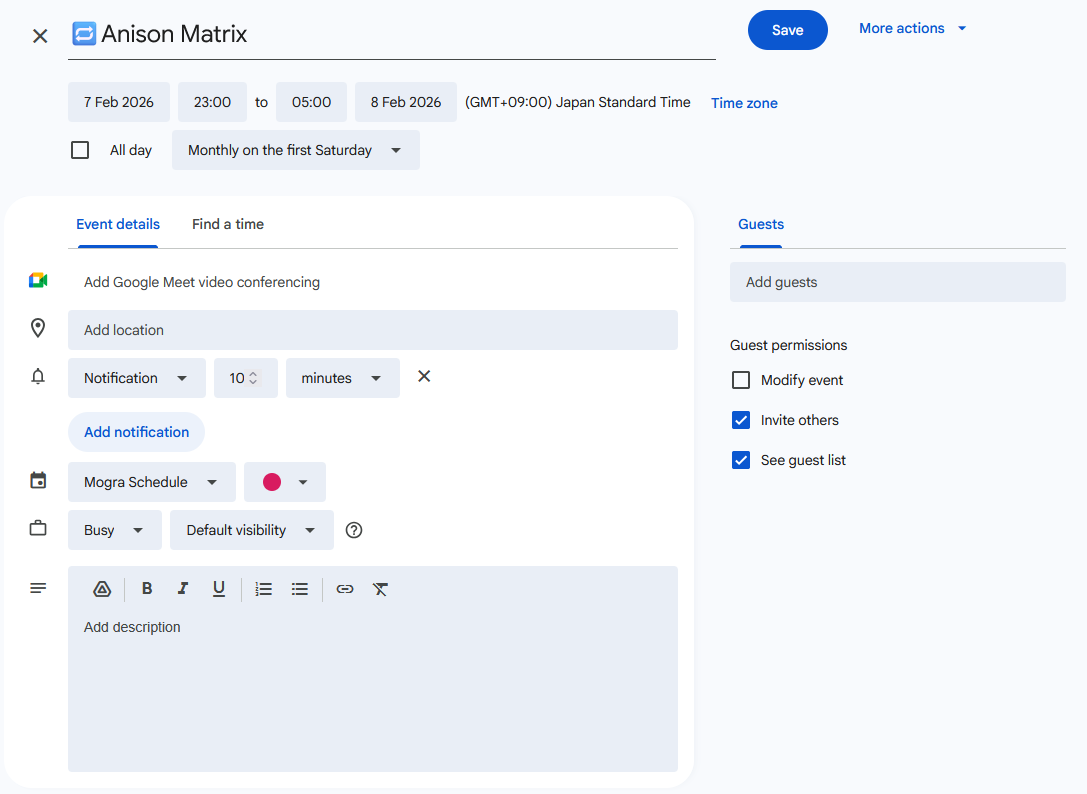Click the Google Meet camera icon
This screenshot has width=1087, height=794.
click(x=38, y=281)
